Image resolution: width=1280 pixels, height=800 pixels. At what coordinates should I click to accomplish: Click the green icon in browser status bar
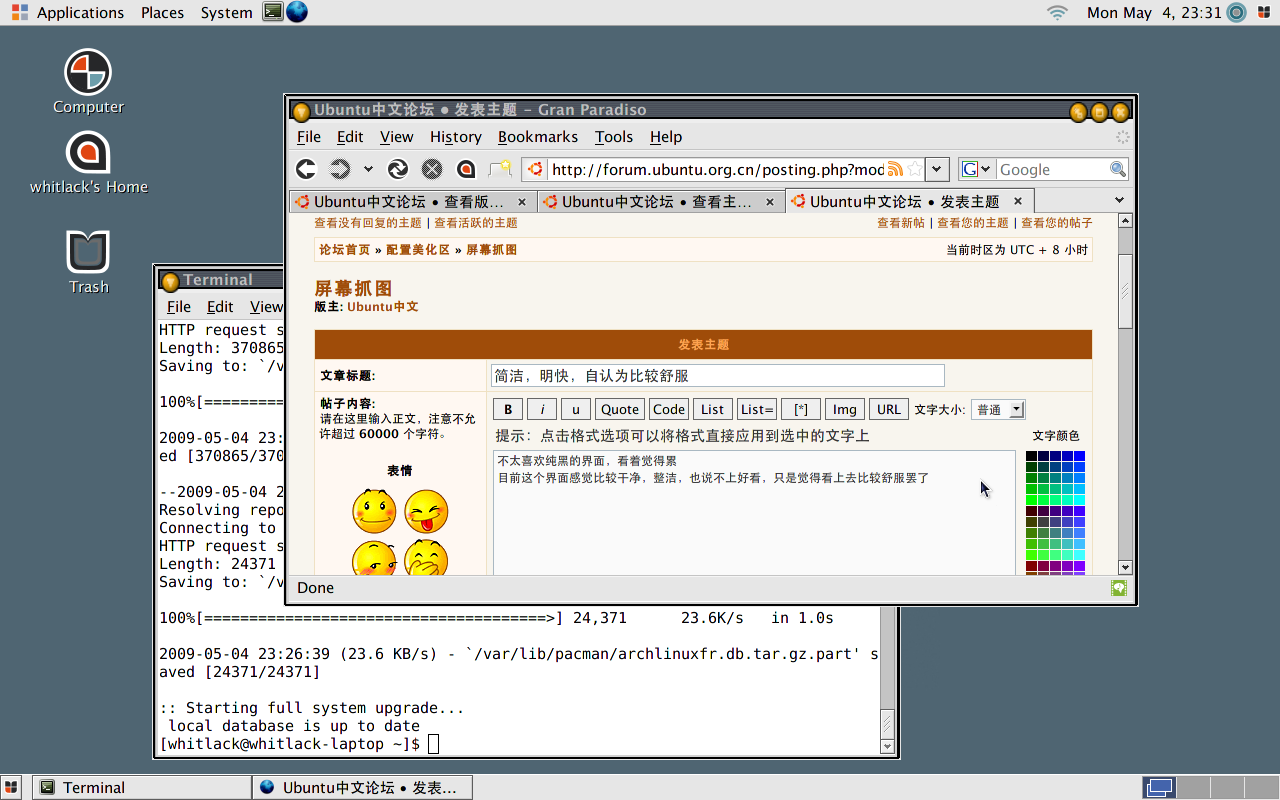pyautogui.click(x=1119, y=588)
